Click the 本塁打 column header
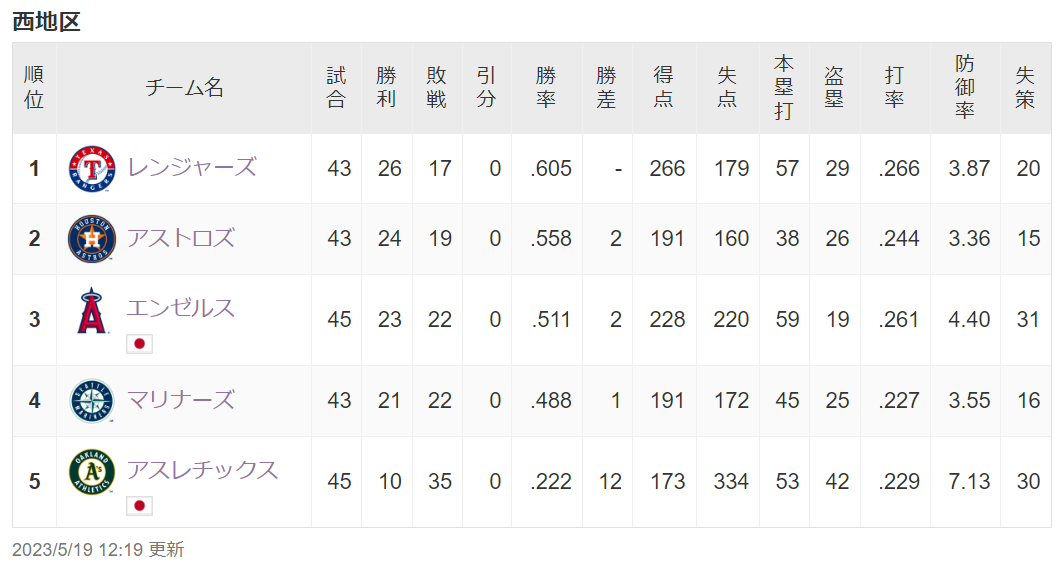This screenshot has height=576, width=1062. [x=784, y=87]
